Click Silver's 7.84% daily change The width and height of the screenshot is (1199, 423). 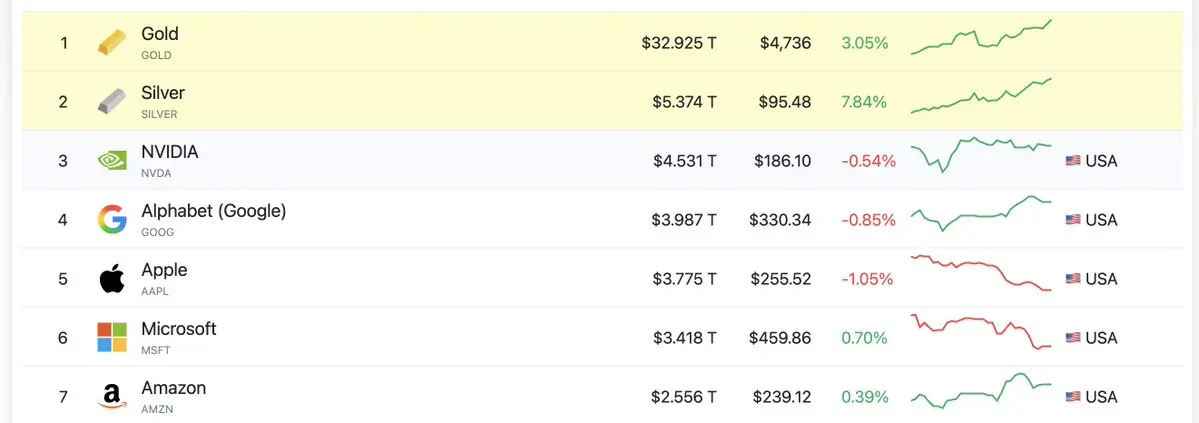[x=864, y=102]
